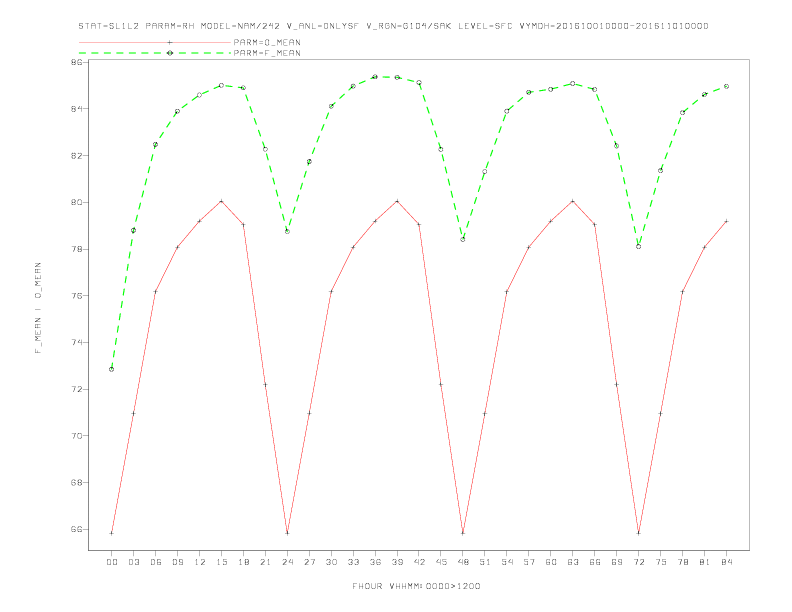Click the red O_MEAN minimum marker at hour 24
Screen dimensions: 792x612
[287, 533]
